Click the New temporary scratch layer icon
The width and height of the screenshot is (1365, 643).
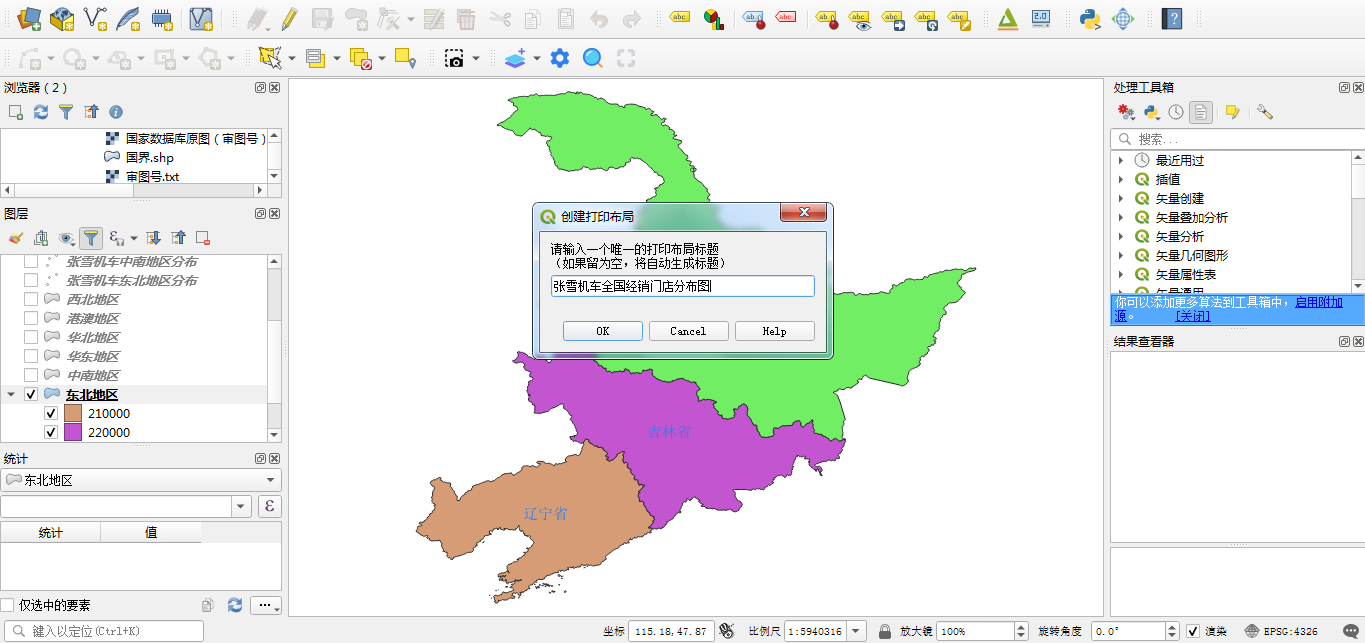(162, 18)
